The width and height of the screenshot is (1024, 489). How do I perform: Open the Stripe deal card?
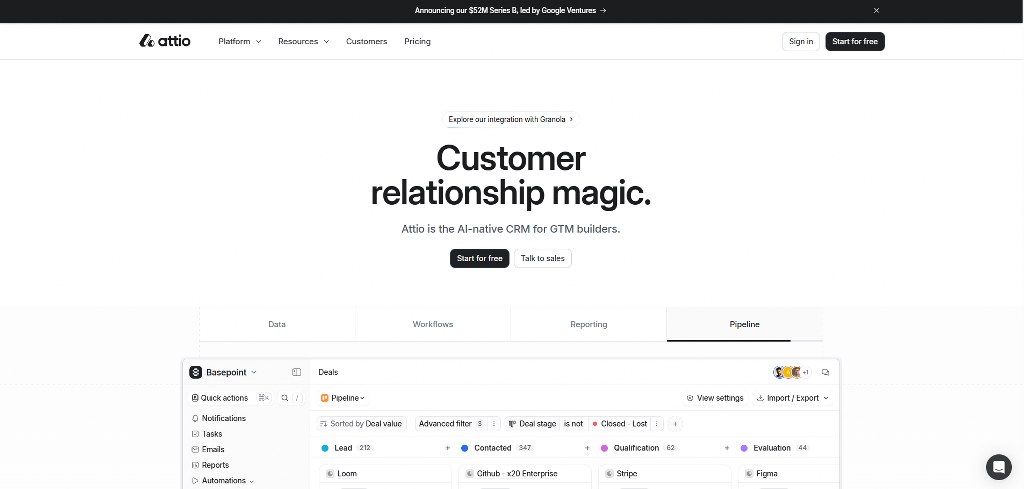[x=665, y=477]
